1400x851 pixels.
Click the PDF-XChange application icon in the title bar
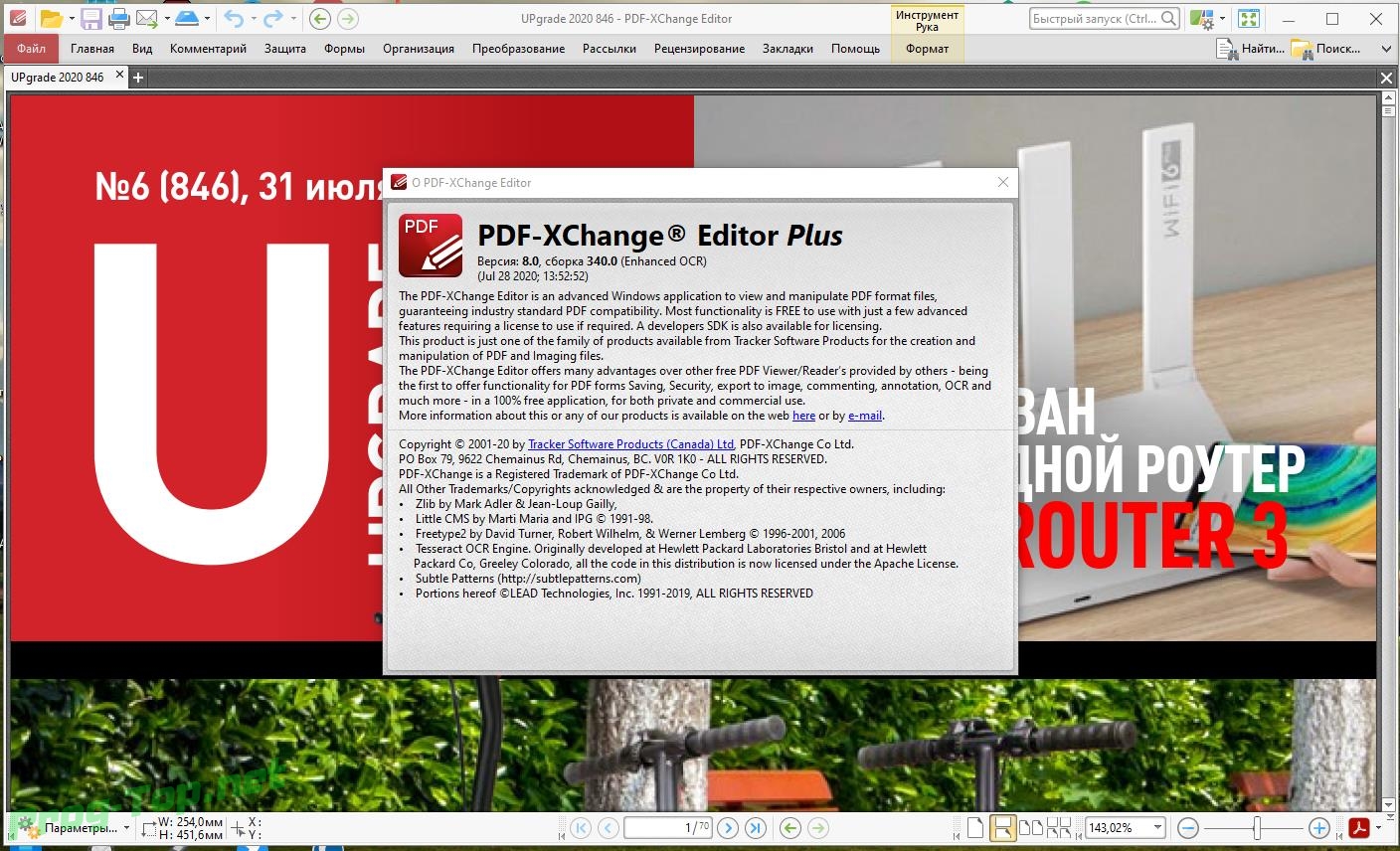pyautogui.click(x=16, y=18)
